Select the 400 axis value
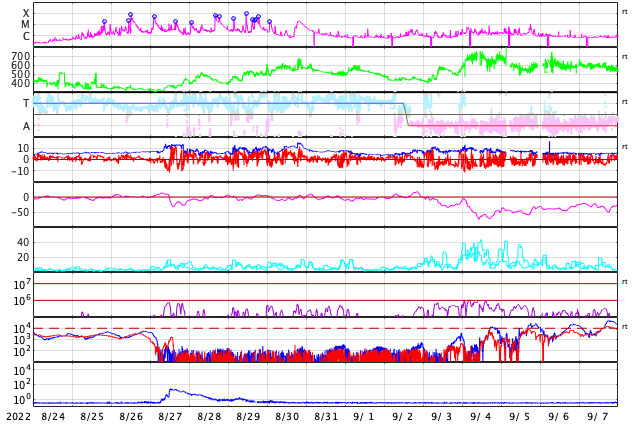634x424 pixels. pos(21,83)
